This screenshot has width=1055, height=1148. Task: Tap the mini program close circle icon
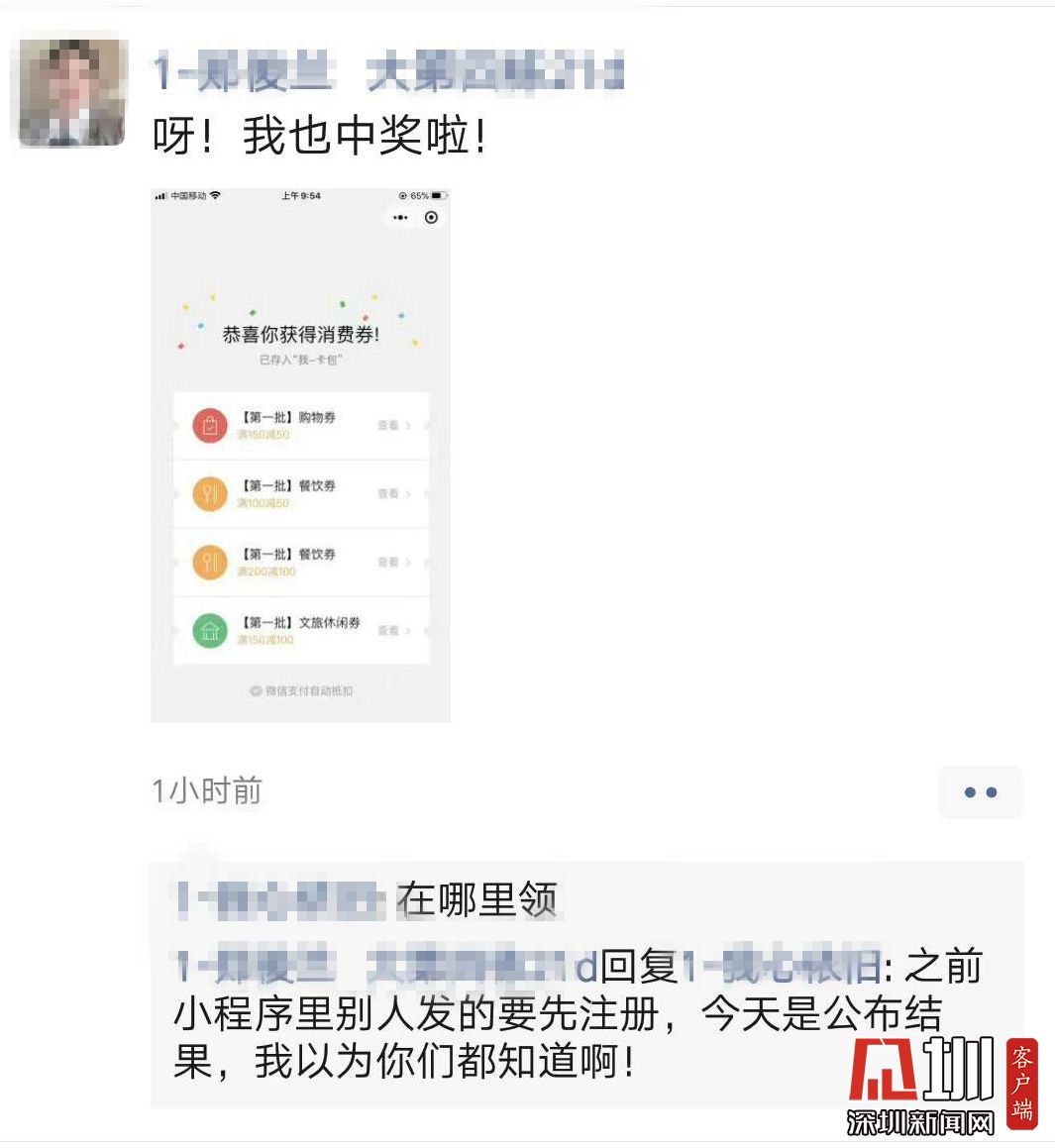tap(431, 218)
